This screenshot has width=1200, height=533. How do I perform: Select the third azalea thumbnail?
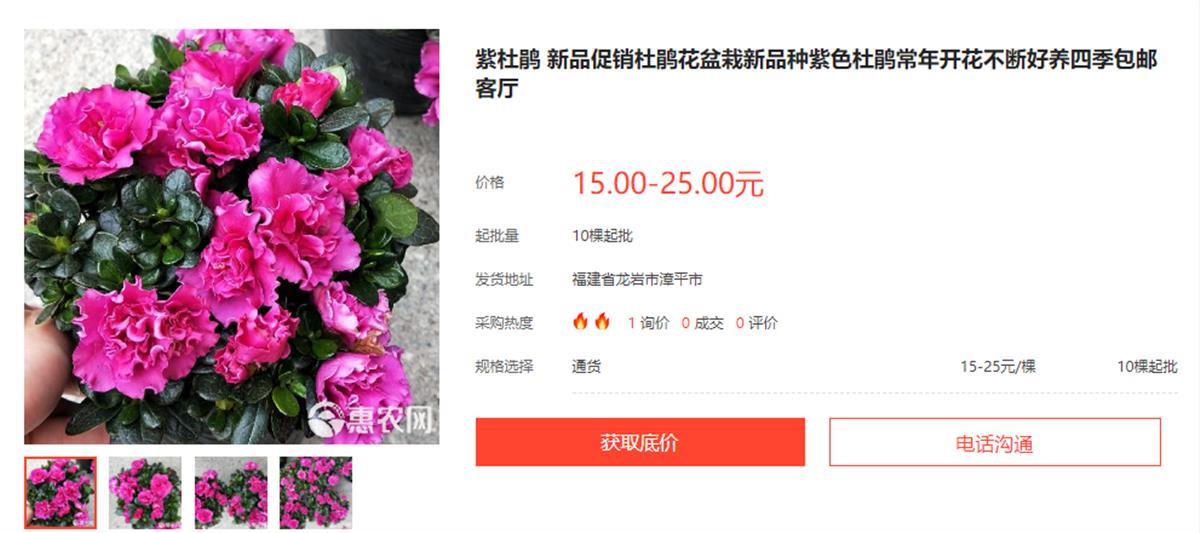231,493
